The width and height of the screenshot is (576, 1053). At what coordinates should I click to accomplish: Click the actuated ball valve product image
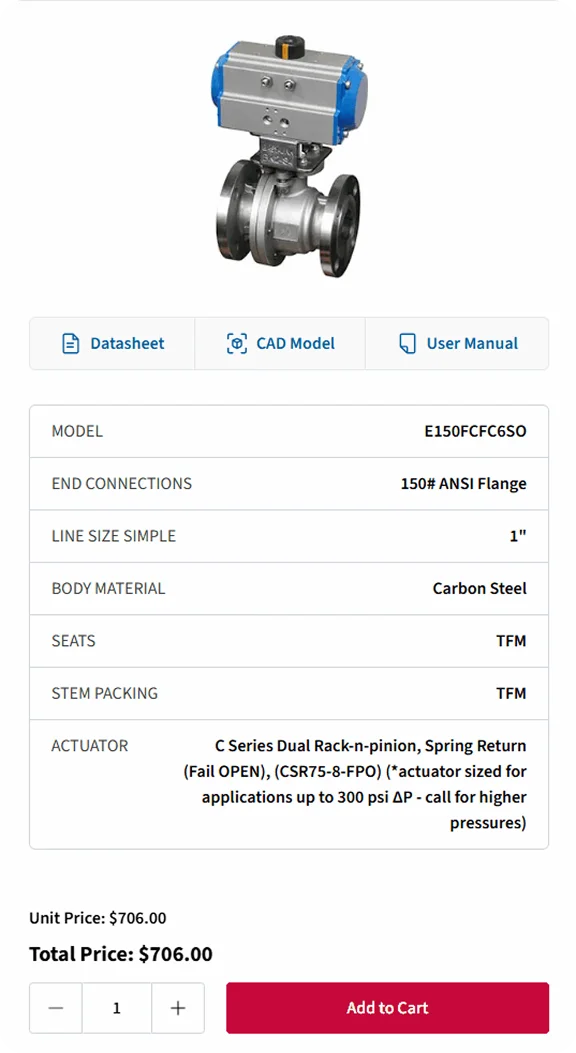[289, 156]
